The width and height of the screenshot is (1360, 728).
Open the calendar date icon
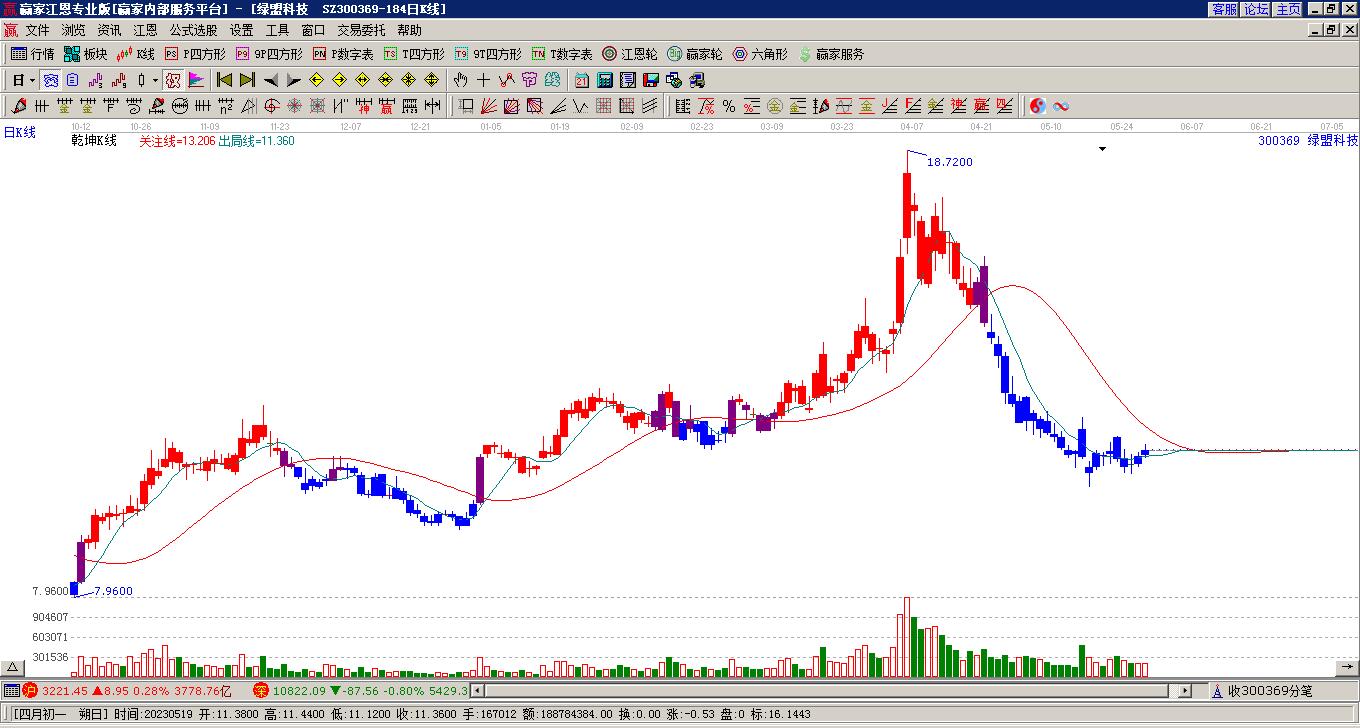pyautogui.click(x=581, y=80)
